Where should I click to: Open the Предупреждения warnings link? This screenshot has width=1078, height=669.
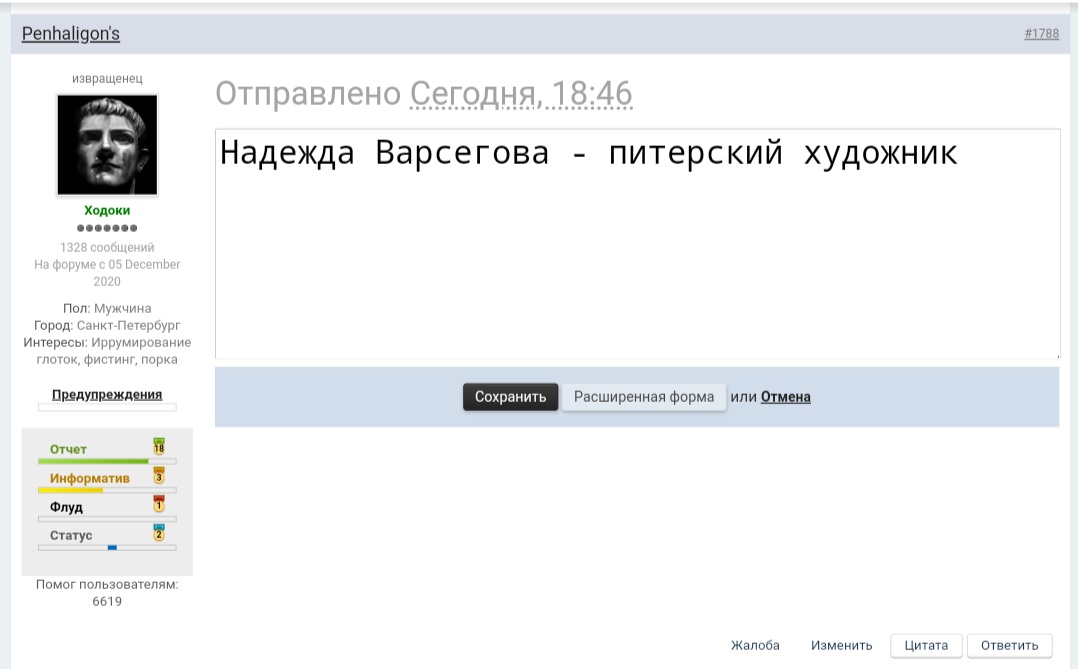(107, 394)
